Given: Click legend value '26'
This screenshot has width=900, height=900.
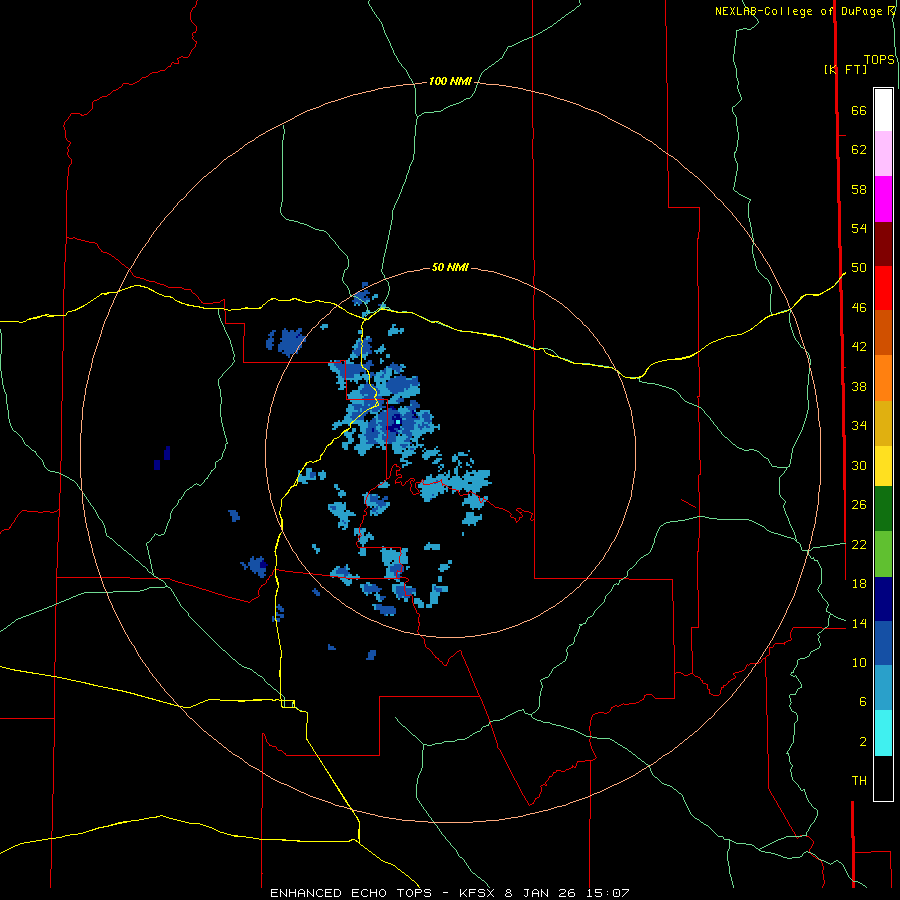Looking at the screenshot, I should click(859, 505).
